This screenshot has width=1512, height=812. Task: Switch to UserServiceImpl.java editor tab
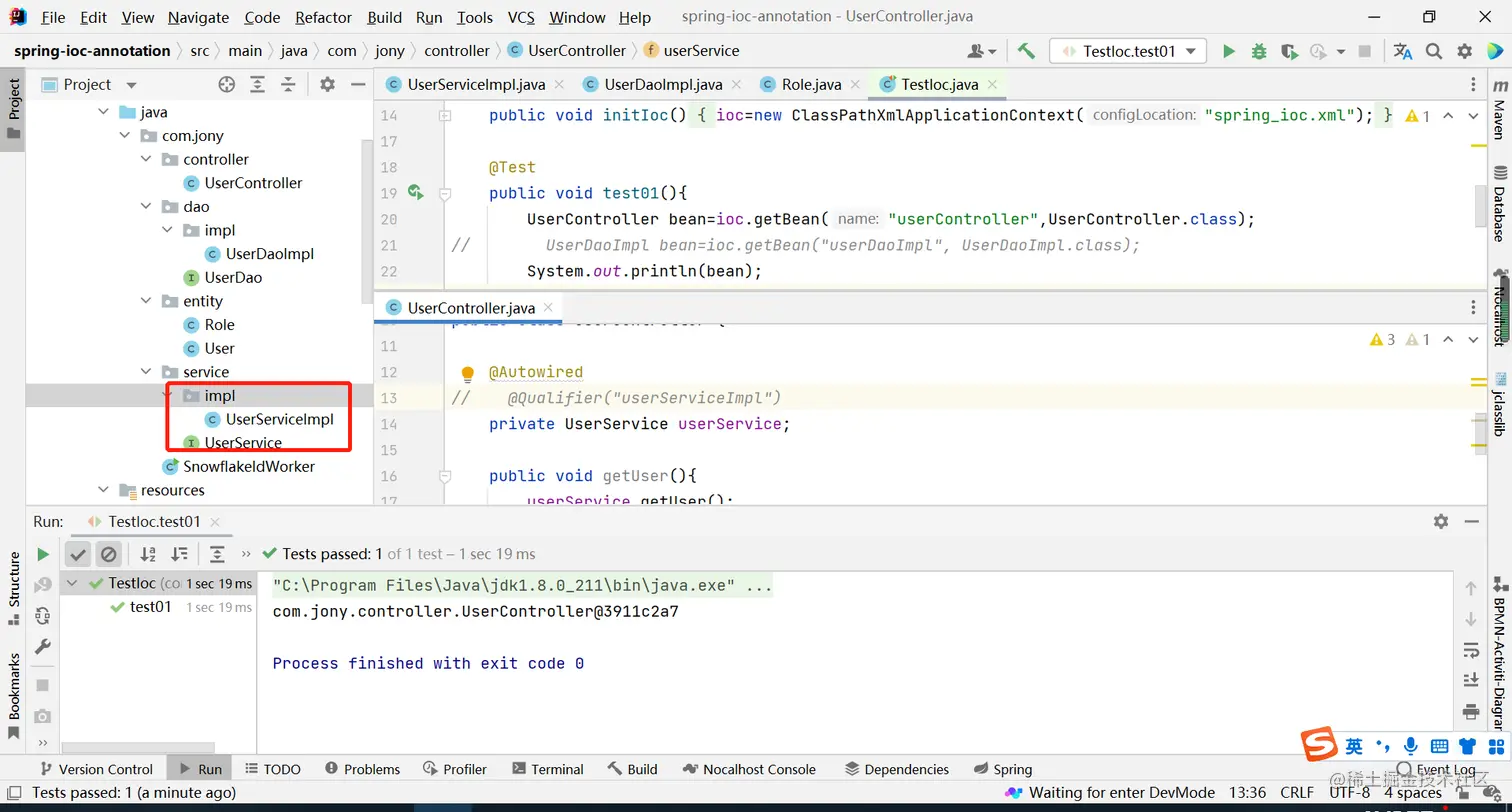click(x=474, y=85)
